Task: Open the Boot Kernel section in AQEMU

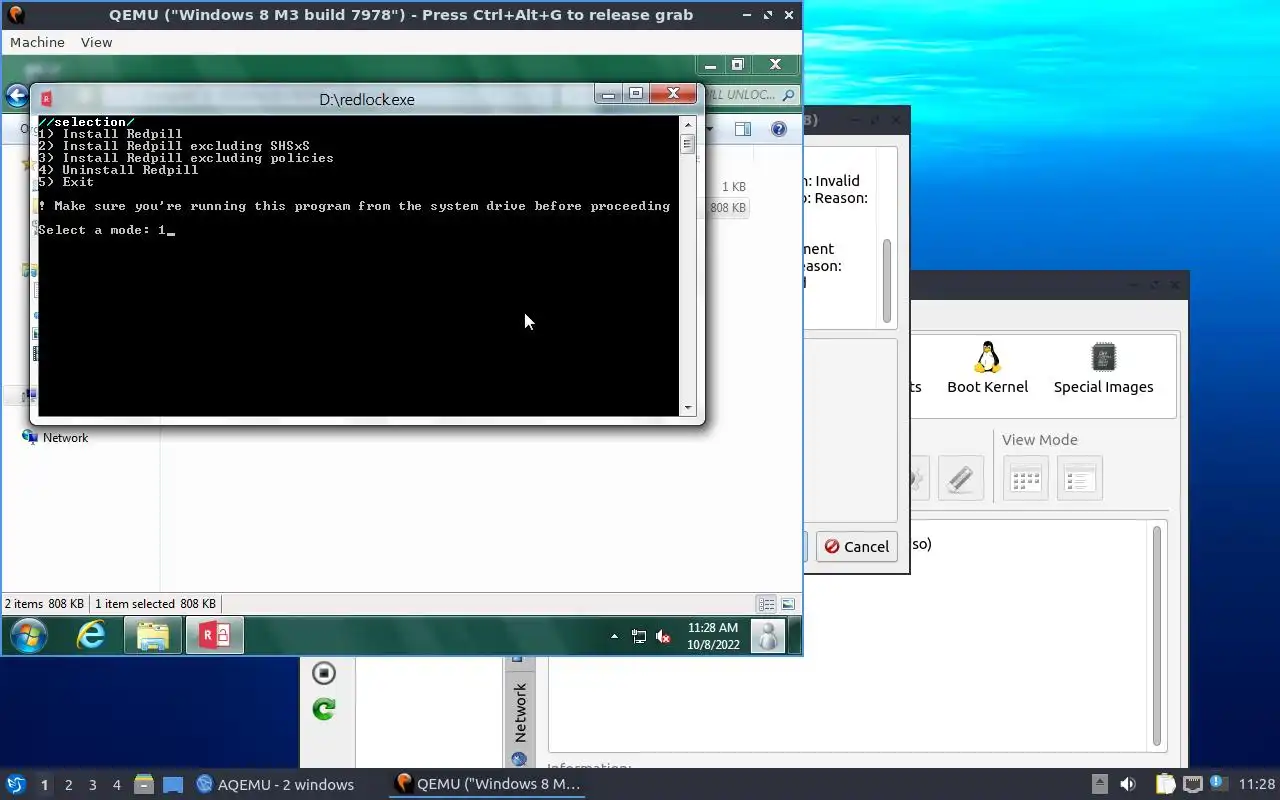Action: pyautogui.click(x=987, y=367)
